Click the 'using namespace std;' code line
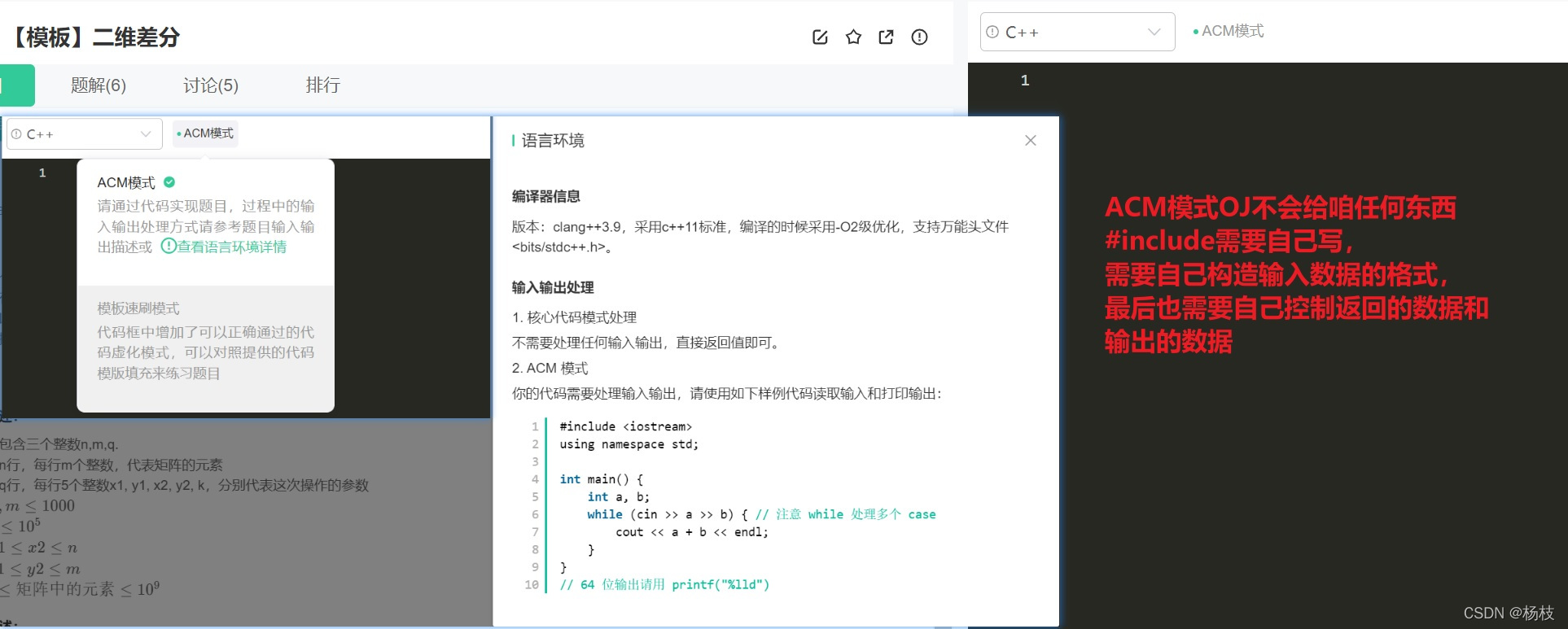Screen dimensions: 1568x629 click(629, 444)
